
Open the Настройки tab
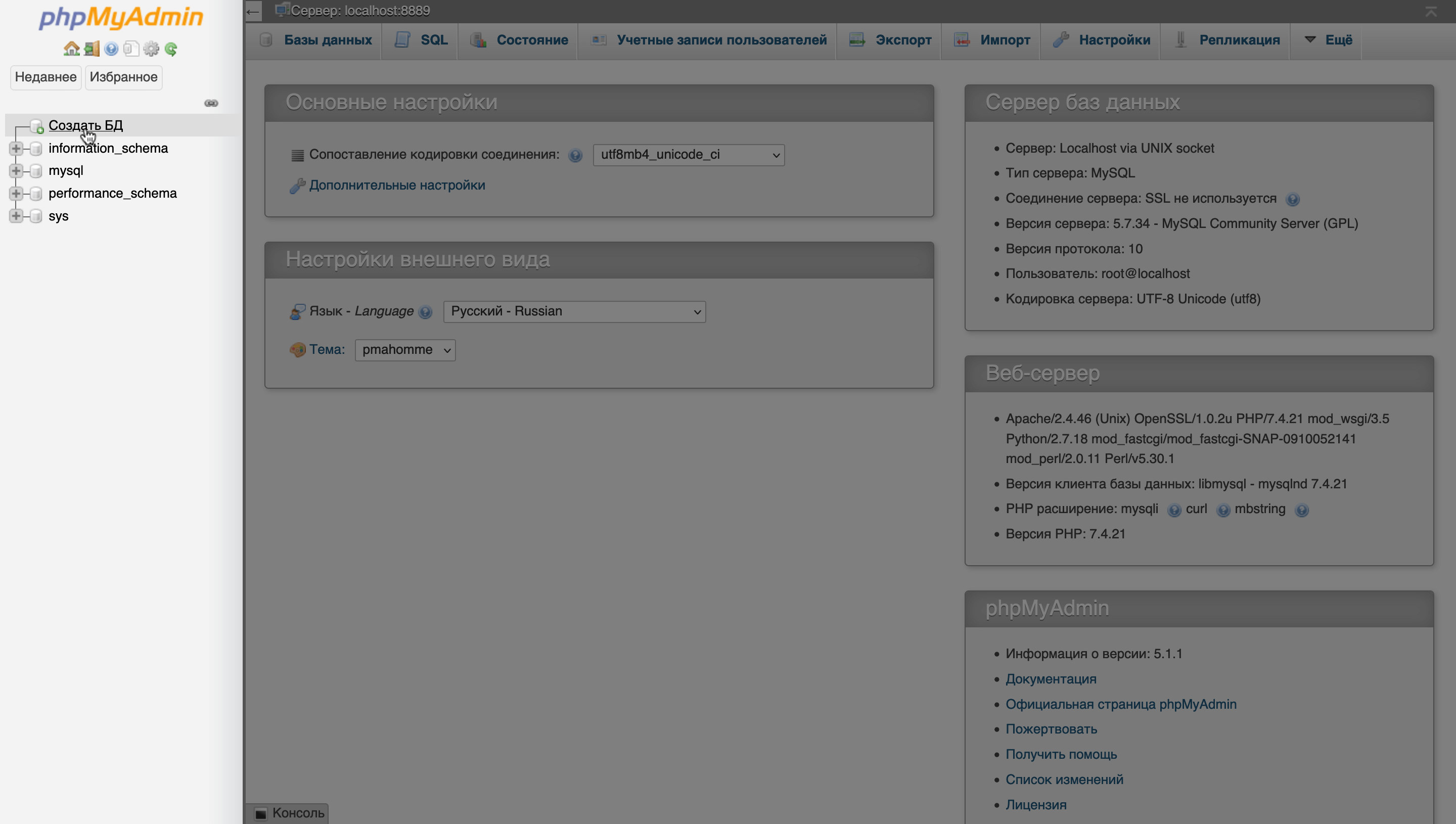(1101, 41)
